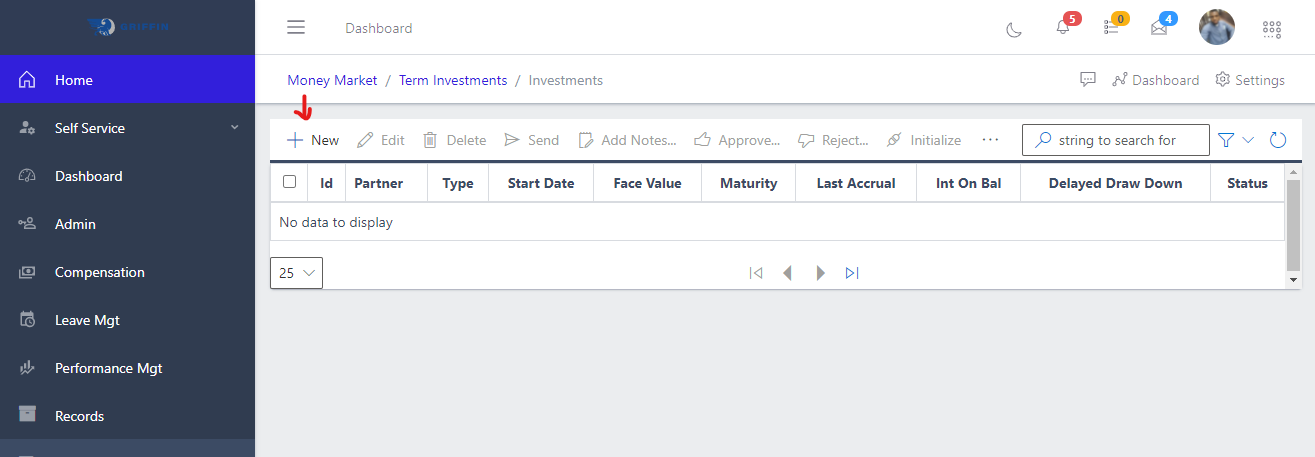
Task: Open the filter funnel icon
Action: (1226, 140)
